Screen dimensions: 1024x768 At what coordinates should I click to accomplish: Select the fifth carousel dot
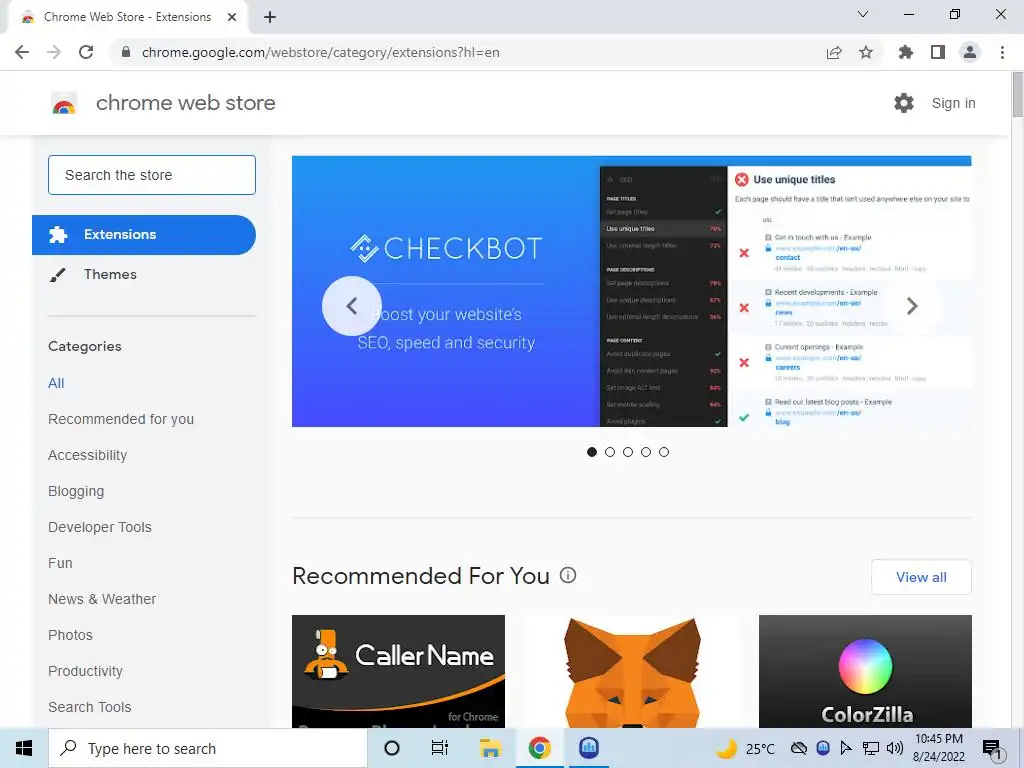[x=664, y=452]
